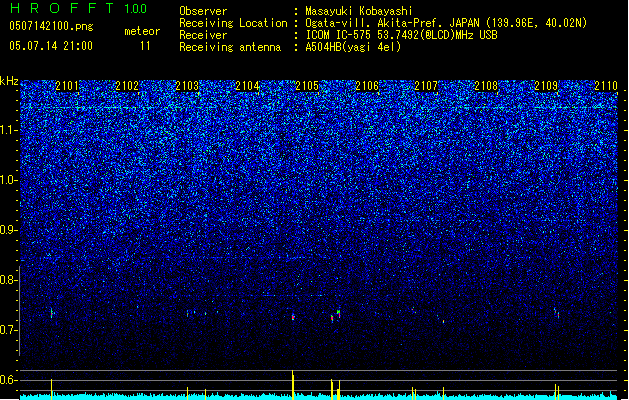Click the 2104 time marker

tap(247, 86)
